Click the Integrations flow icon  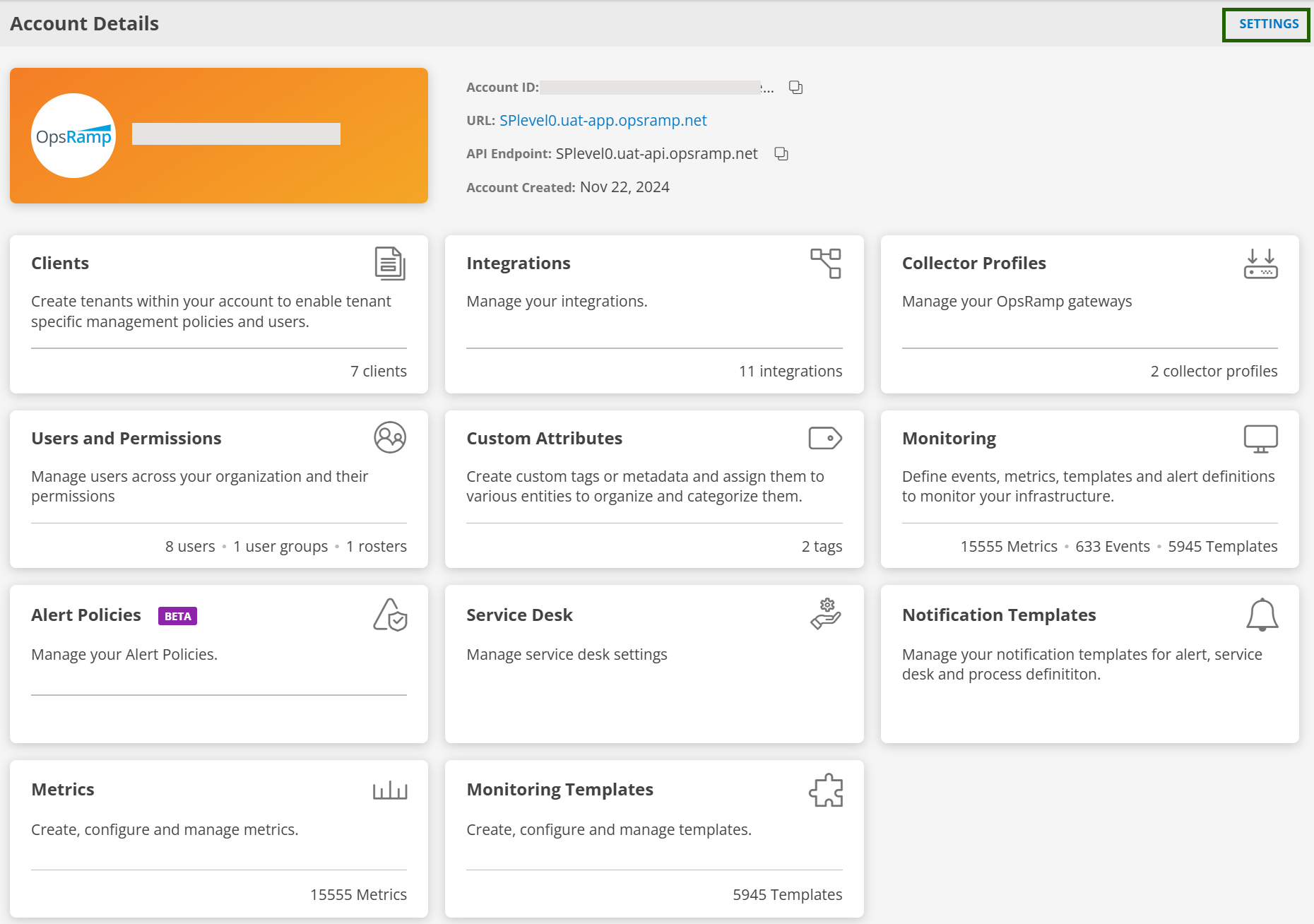[x=826, y=263]
